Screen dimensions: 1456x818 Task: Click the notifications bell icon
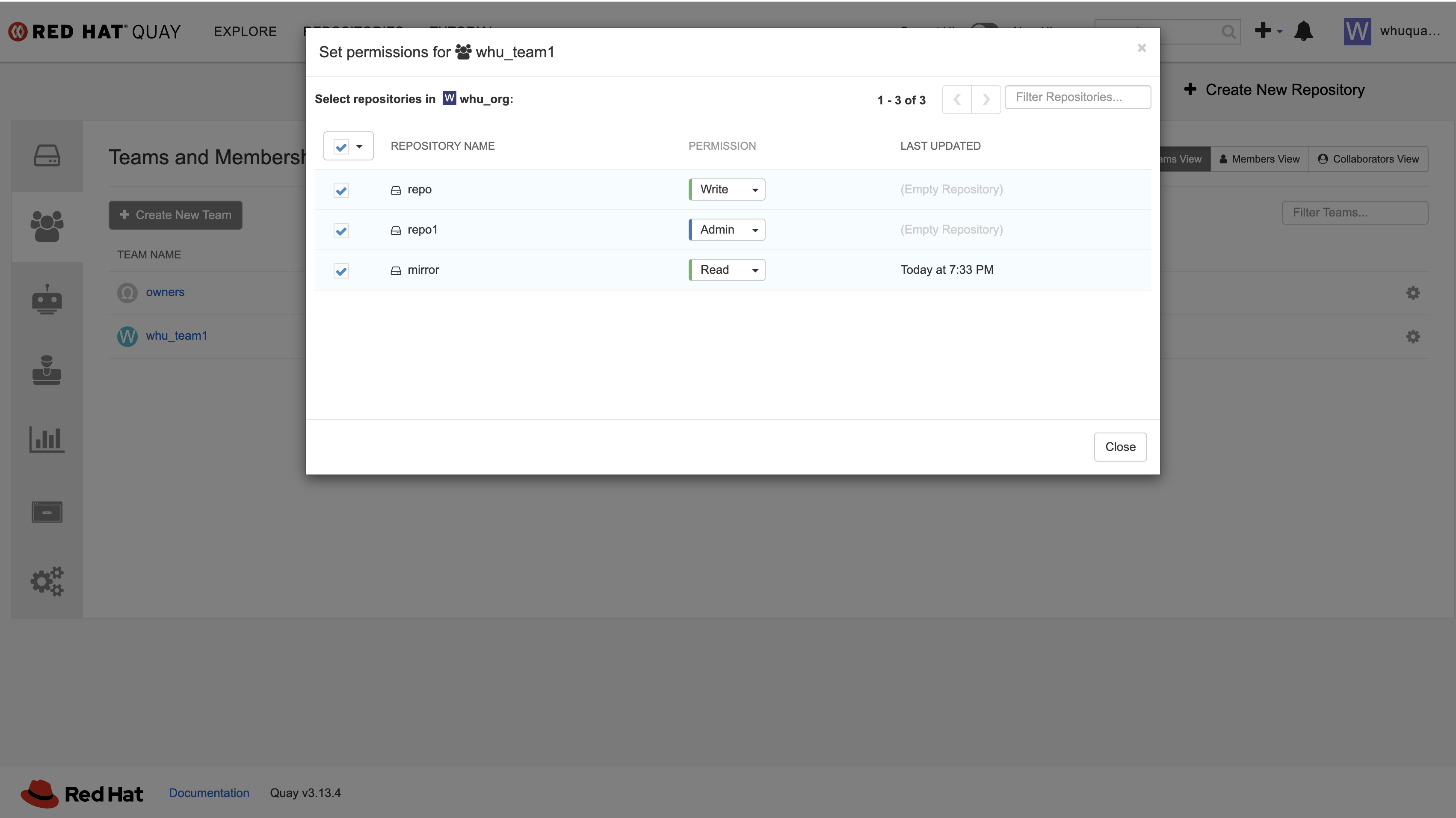coord(1303,31)
